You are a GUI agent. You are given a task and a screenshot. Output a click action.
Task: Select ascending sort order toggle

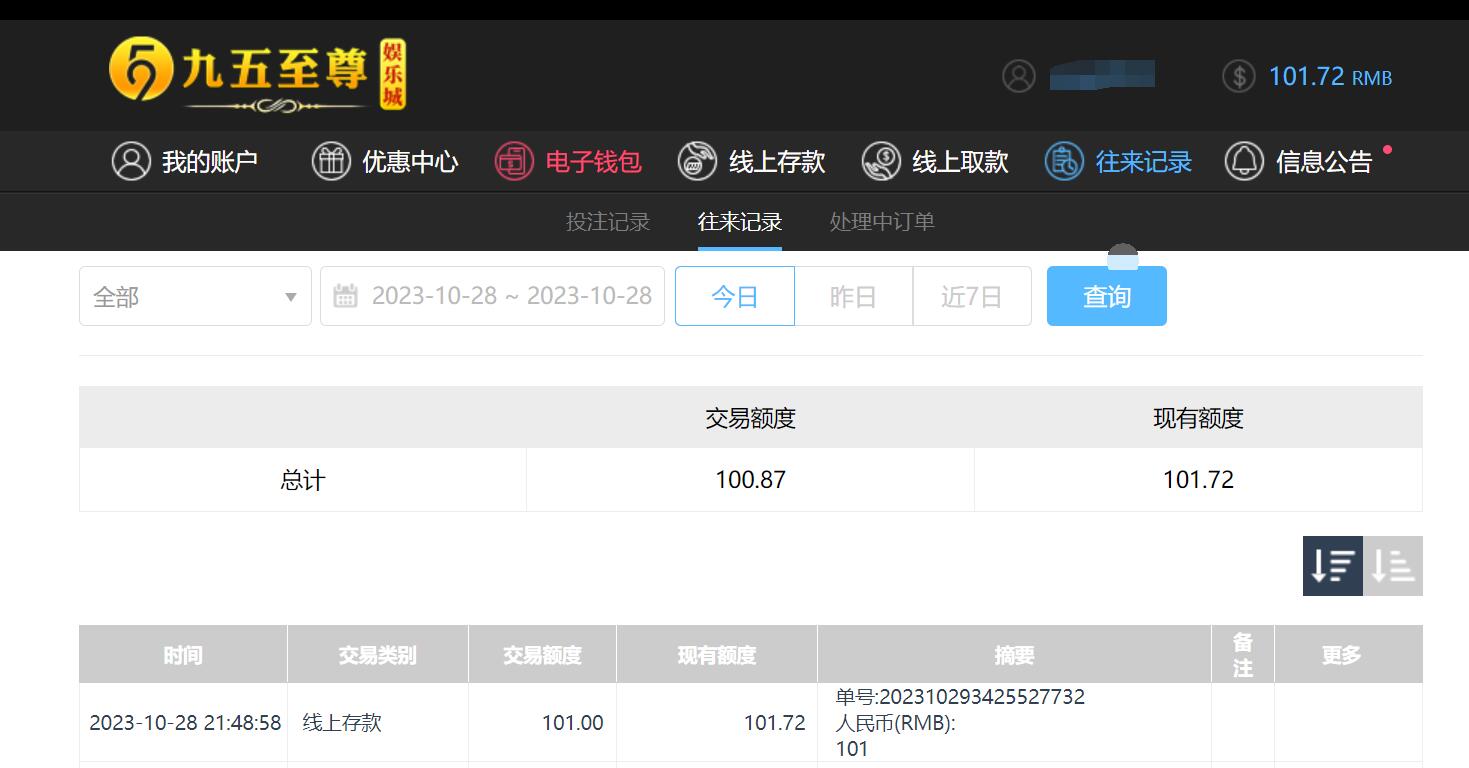(x=1393, y=566)
